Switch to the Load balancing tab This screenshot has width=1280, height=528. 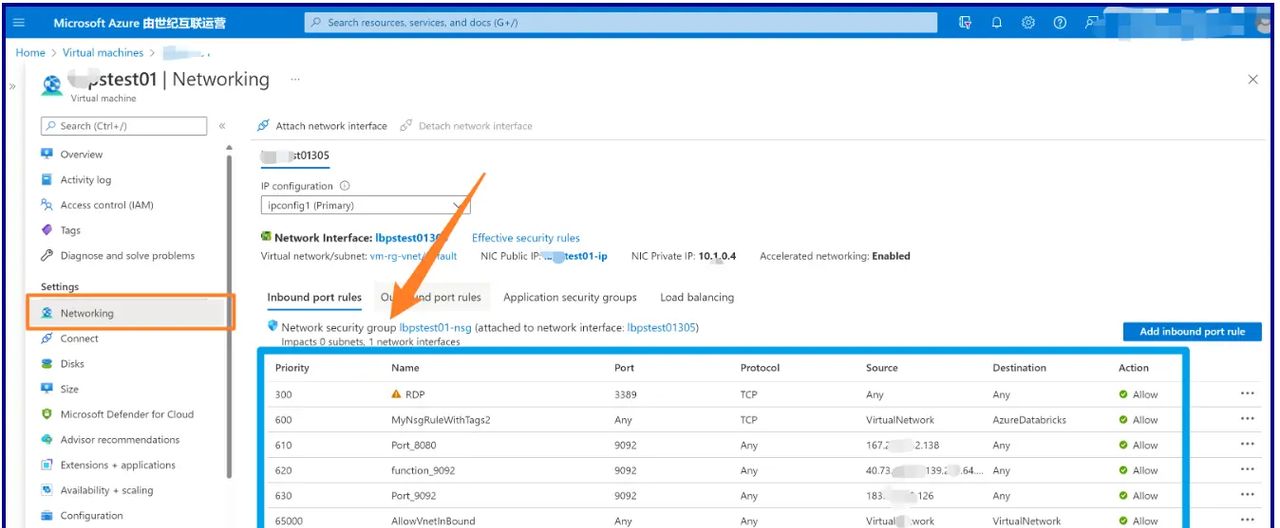[x=697, y=297]
